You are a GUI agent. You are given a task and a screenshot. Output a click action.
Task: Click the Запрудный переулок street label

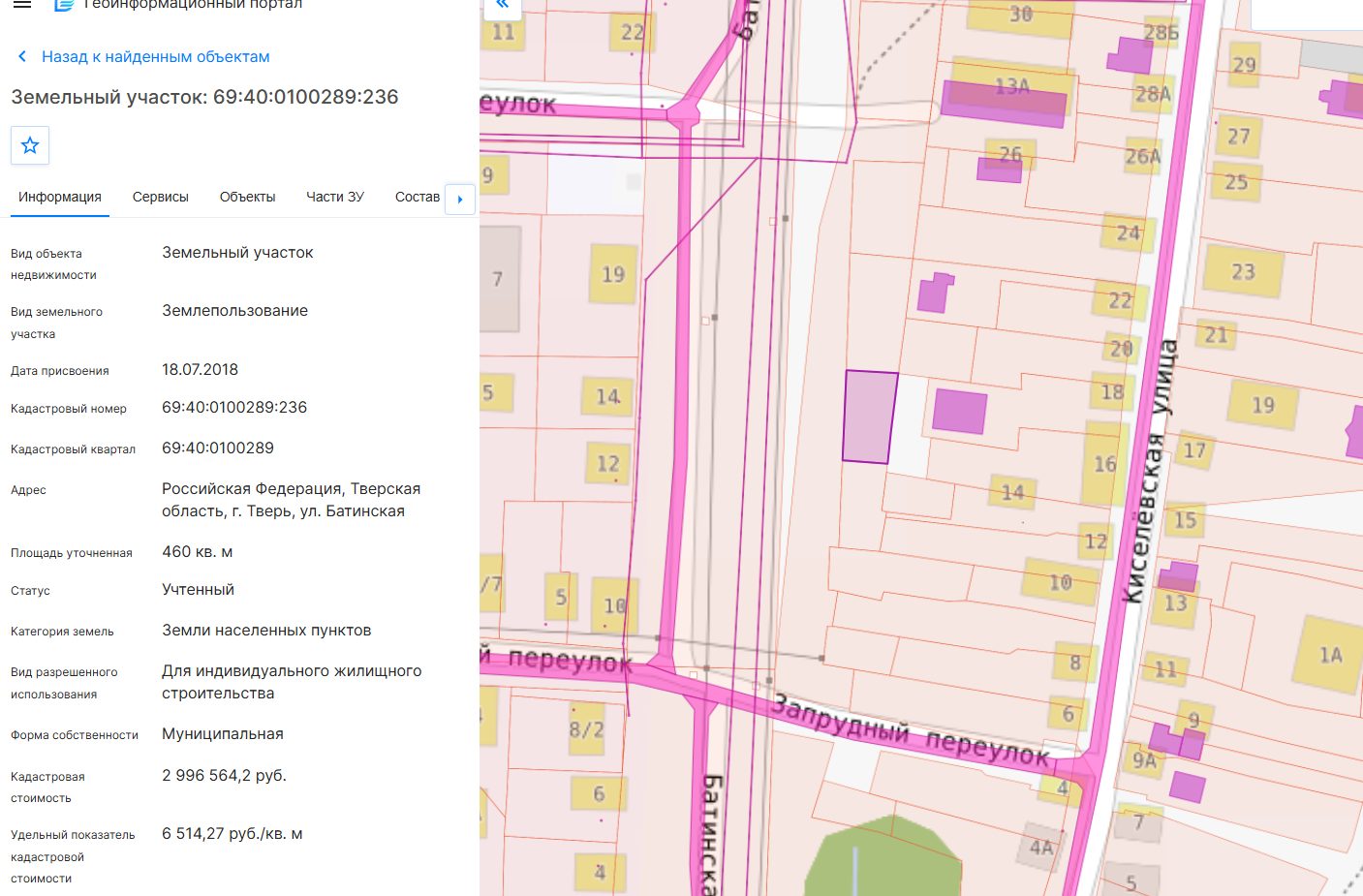(910, 731)
